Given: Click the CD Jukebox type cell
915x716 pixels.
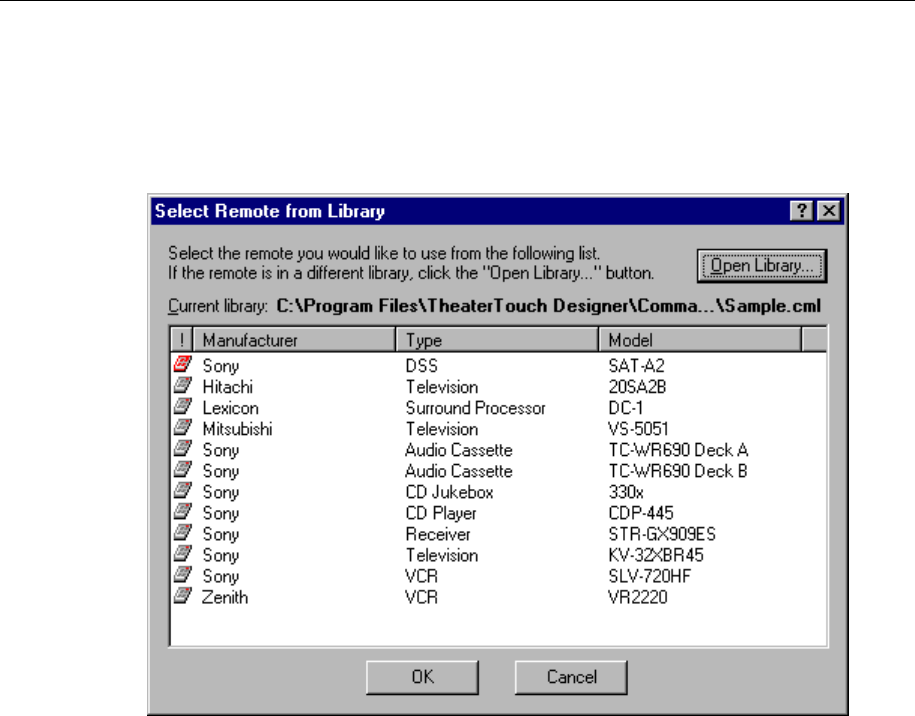Looking at the screenshot, I should click(449, 492).
